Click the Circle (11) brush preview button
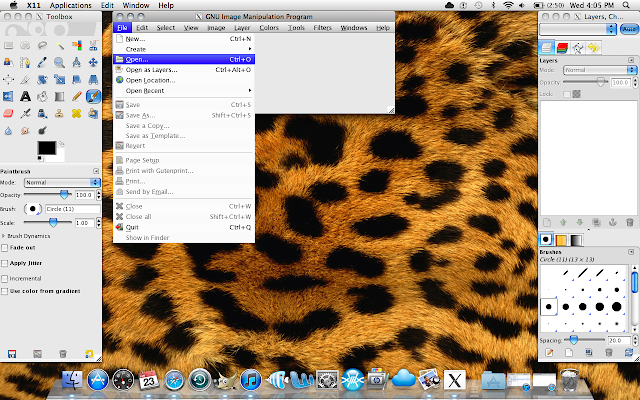 33,209
